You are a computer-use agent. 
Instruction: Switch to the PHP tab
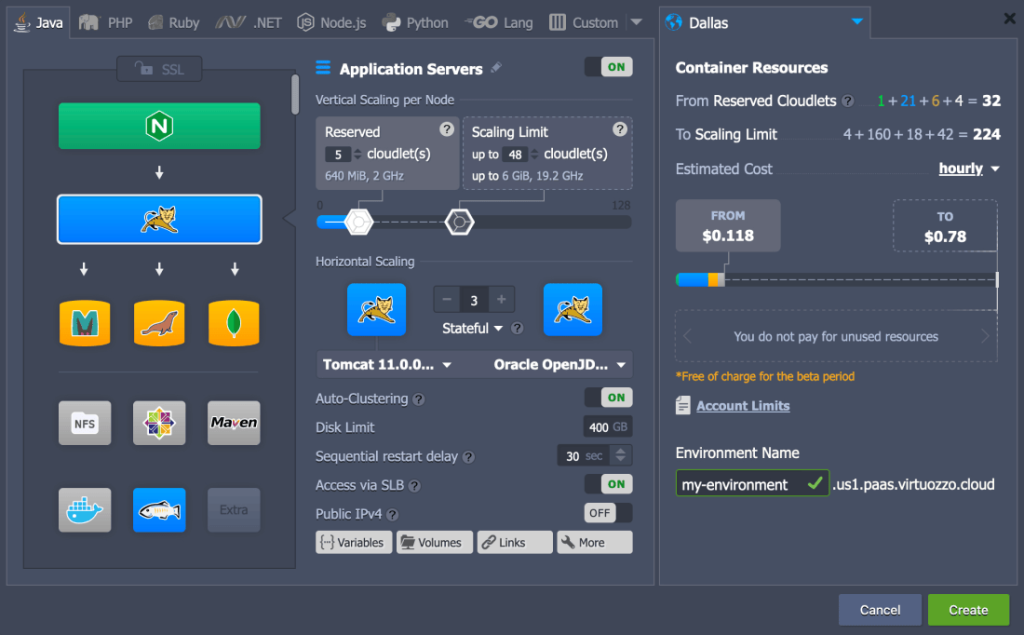coord(108,22)
